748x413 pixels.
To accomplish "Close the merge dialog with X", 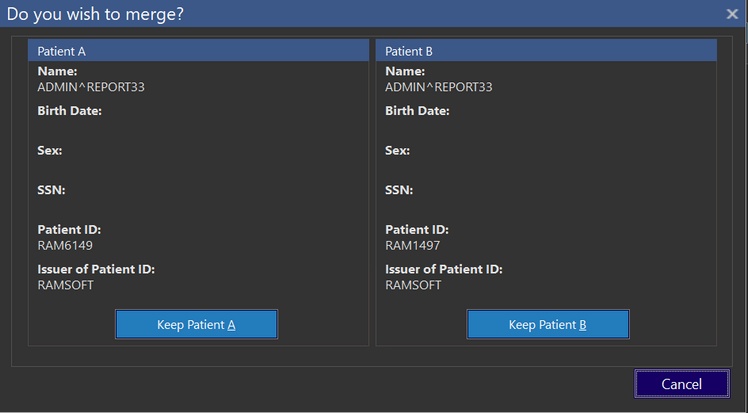I will pos(732,14).
